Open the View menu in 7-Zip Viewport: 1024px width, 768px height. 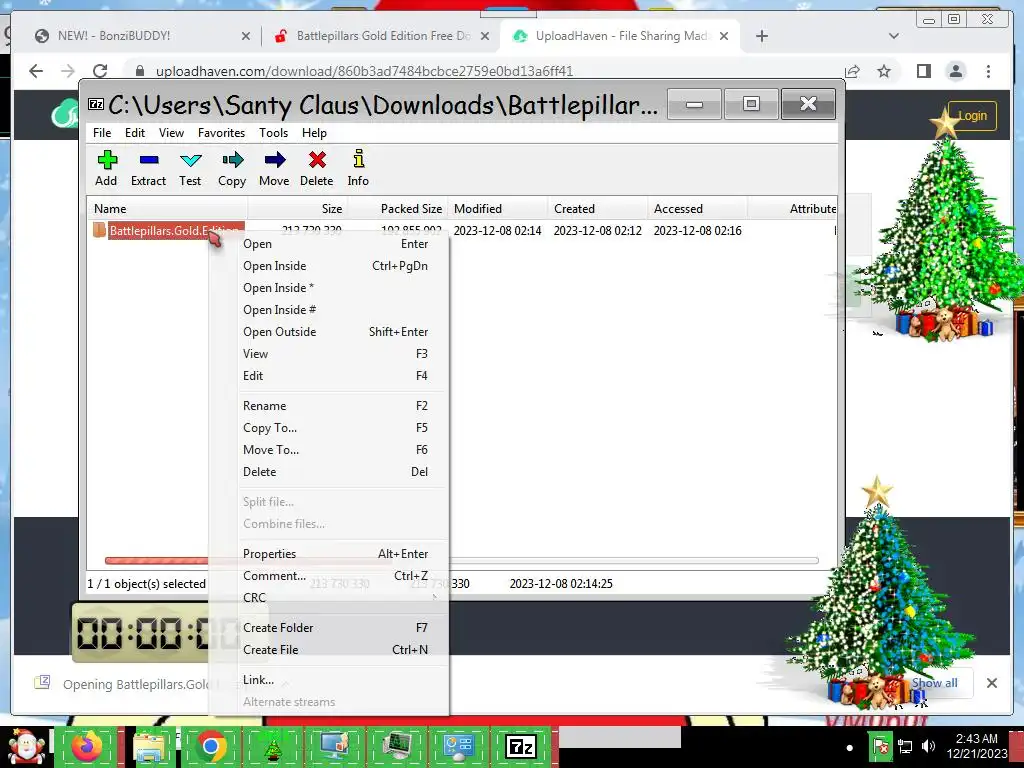click(171, 133)
